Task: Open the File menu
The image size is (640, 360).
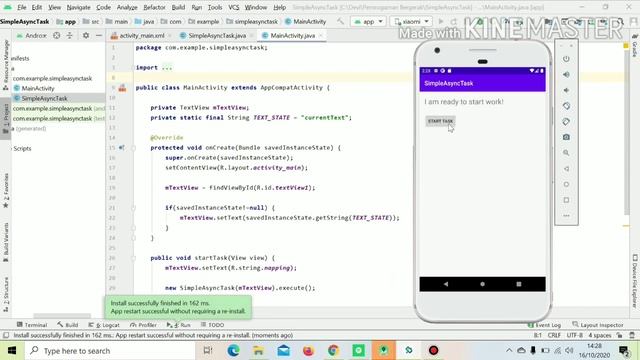Action: tap(22, 7)
